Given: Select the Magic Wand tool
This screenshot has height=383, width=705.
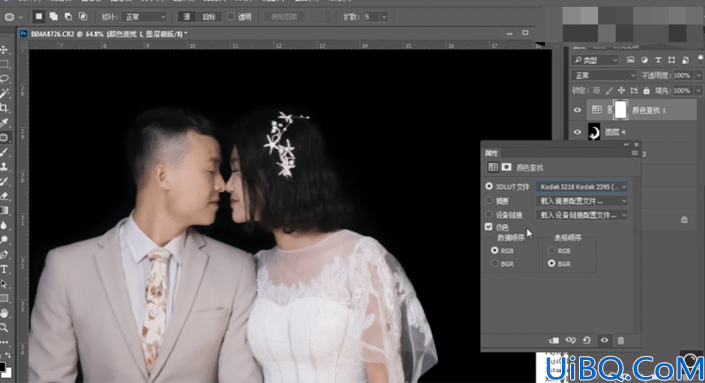Looking at the screenshot, I should (4, 93).
